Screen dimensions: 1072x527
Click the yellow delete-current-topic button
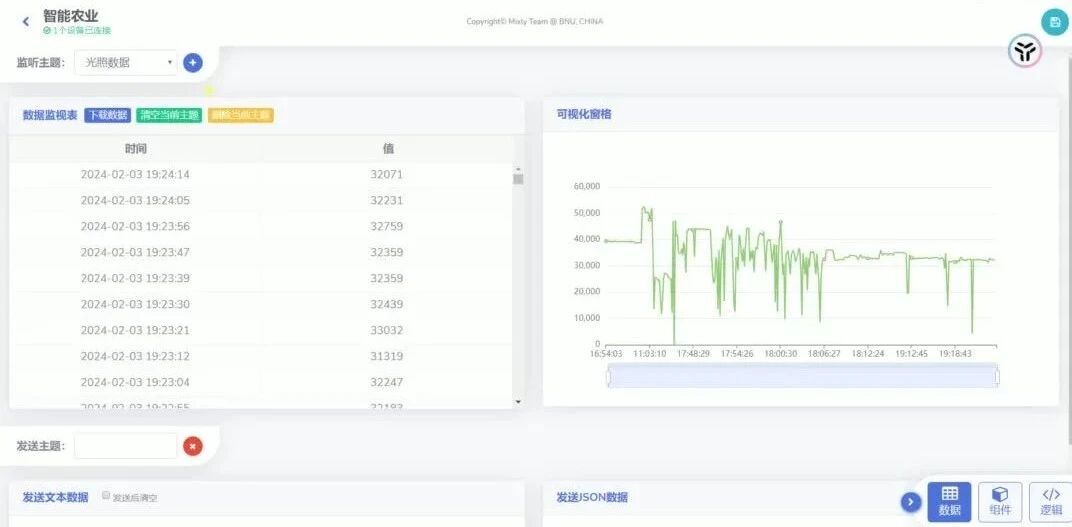241,116
